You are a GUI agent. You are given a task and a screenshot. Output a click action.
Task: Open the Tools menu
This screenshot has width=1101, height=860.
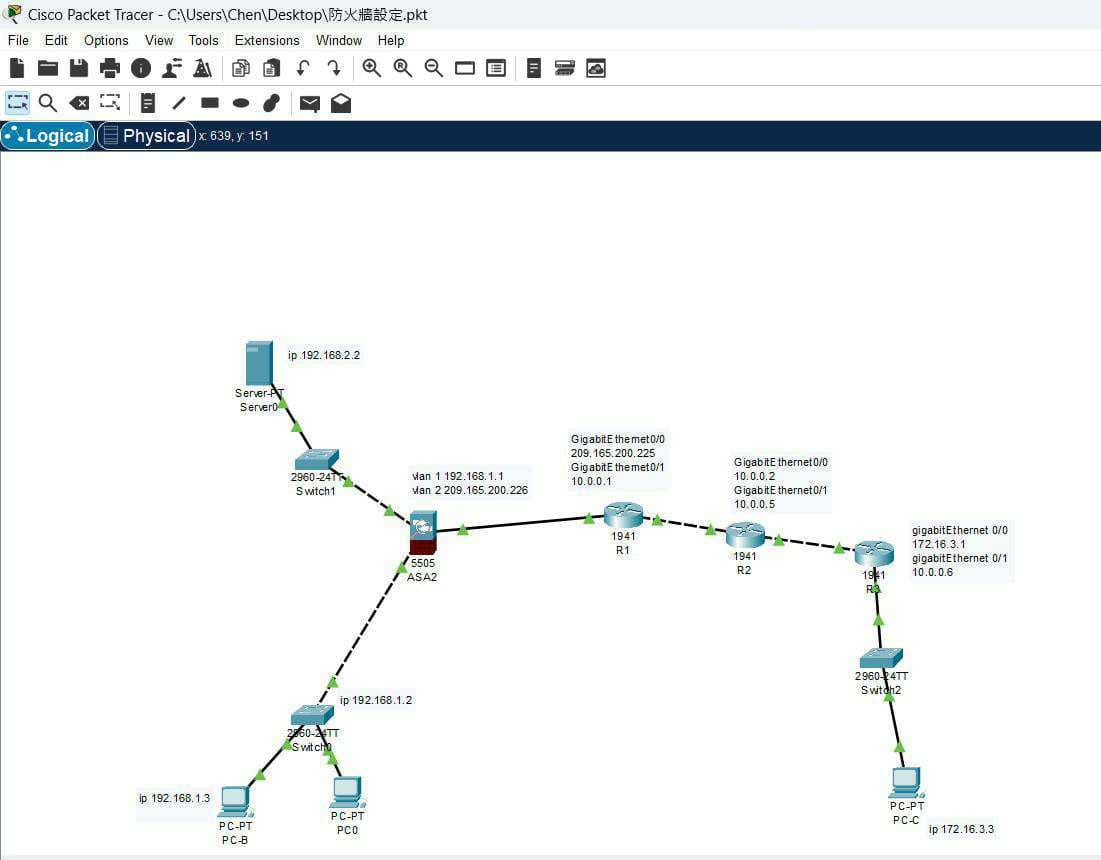(x=204, y=40)
